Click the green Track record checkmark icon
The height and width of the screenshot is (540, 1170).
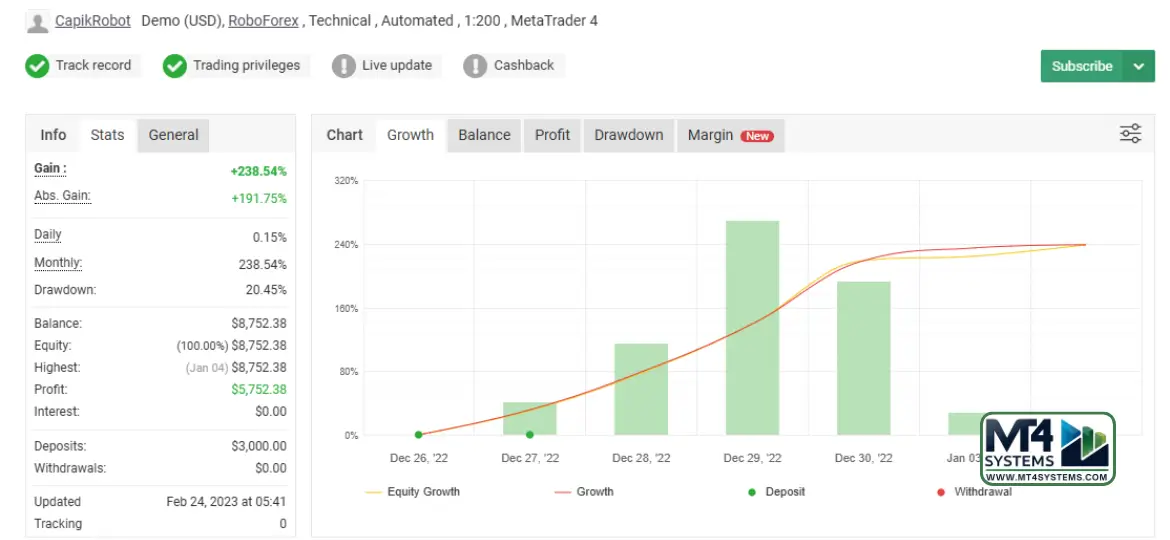click(x=37, y=66)
